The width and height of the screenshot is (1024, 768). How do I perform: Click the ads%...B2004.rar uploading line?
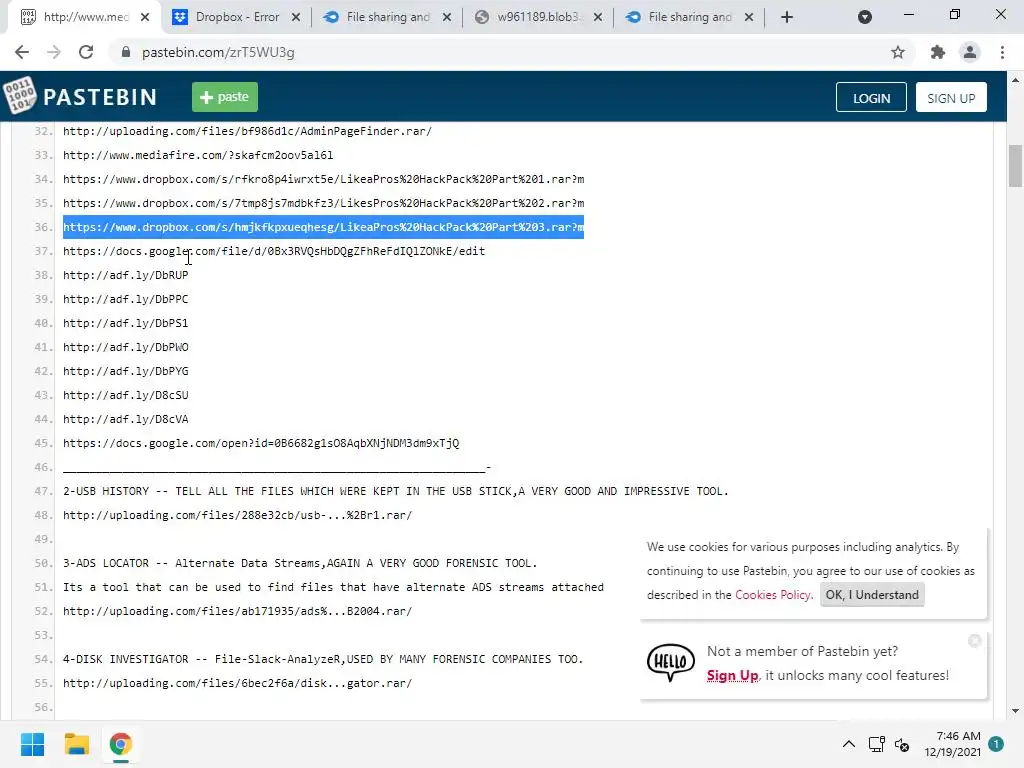coord(237,611)
